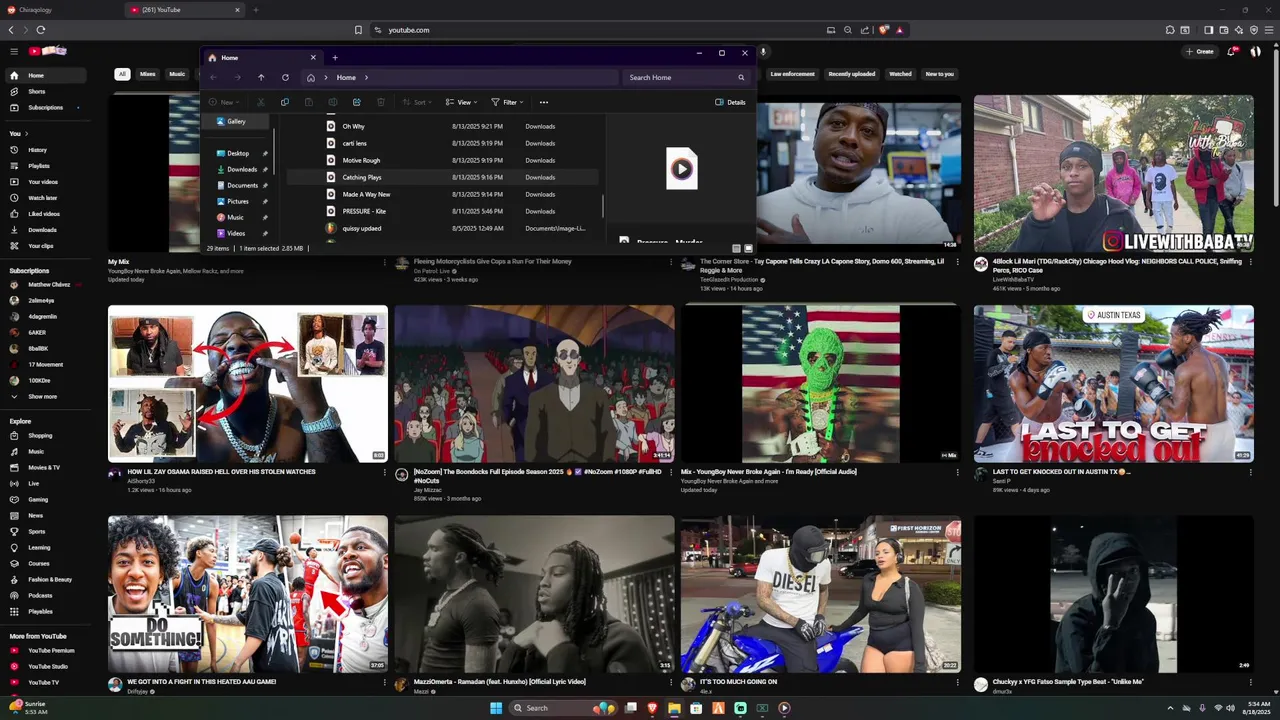Select Mixes filter chip
The width and height of the screenshot is (1280, 720).
[147, 74]
